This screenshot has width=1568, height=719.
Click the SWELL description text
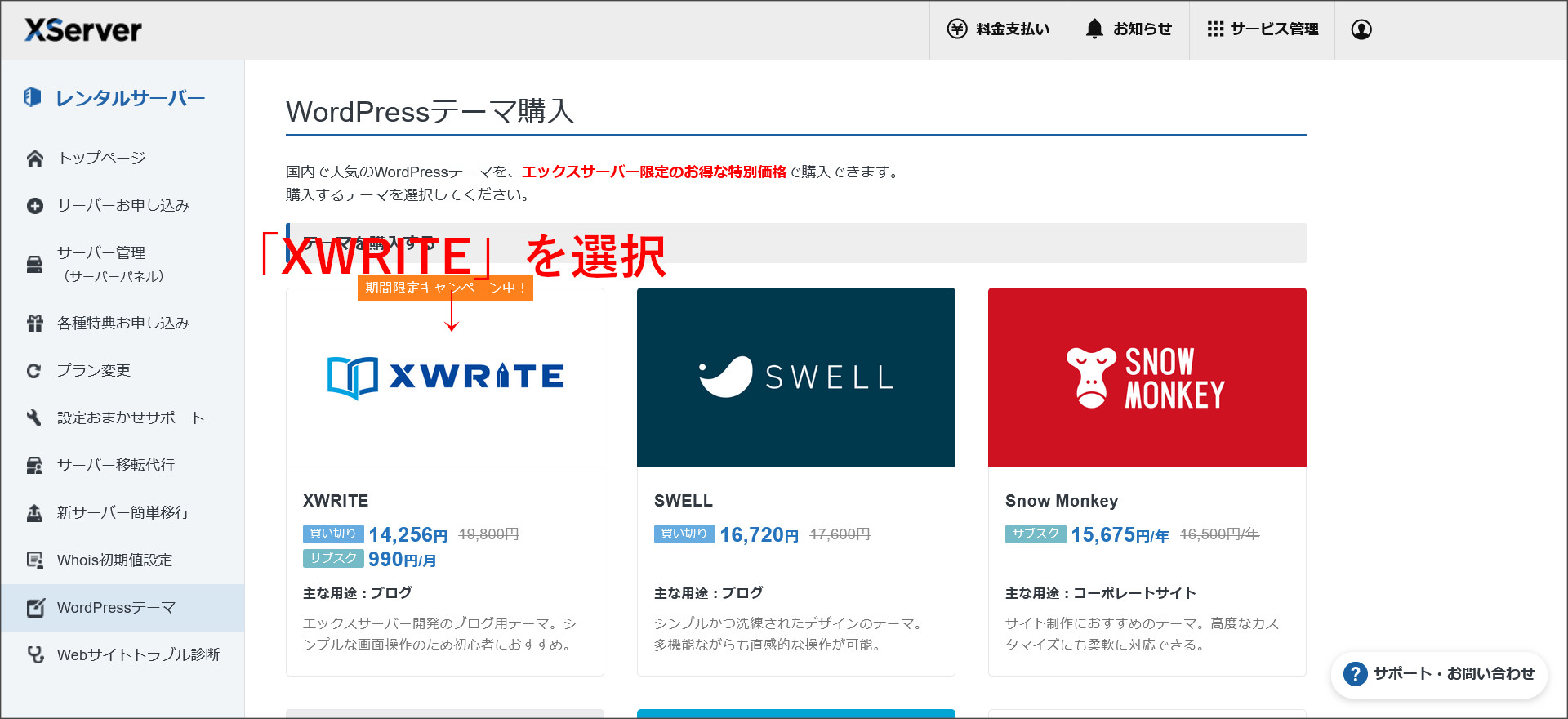[x=788, y=634]
